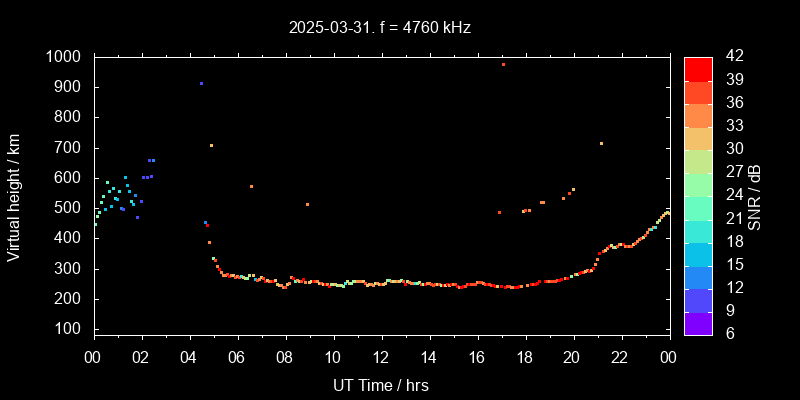
Task: Click the '22' tick label on the time axis
Action: pyautogui.click(x=620, y=357)
